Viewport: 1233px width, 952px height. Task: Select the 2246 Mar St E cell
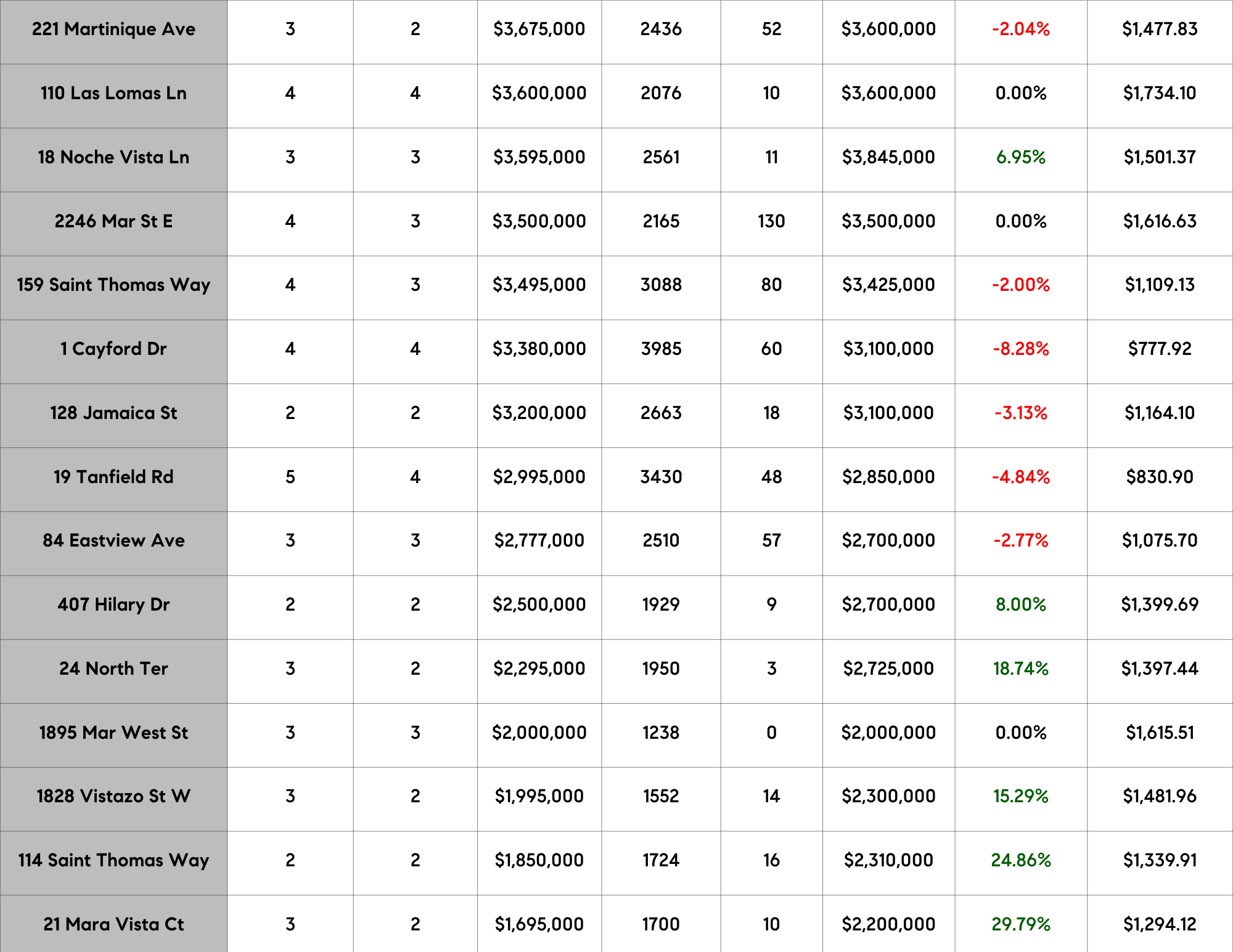113,221
